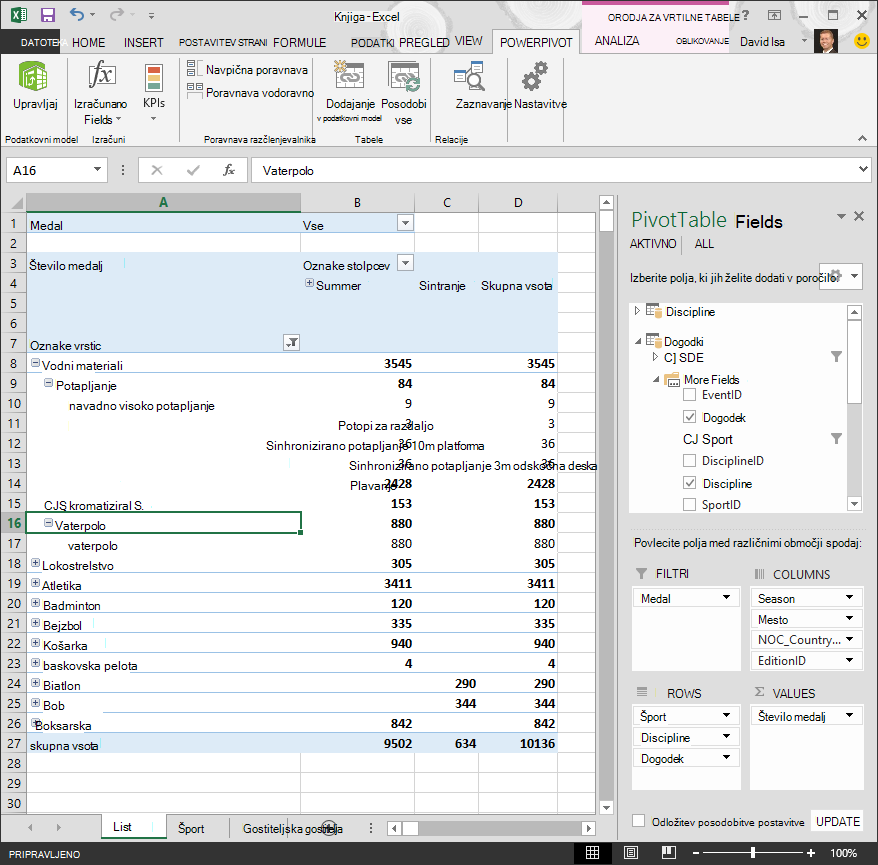Open the KPIs dropdown
This screenshot has height=865, width=878.
pyautogui.click(x=153, y=93)
